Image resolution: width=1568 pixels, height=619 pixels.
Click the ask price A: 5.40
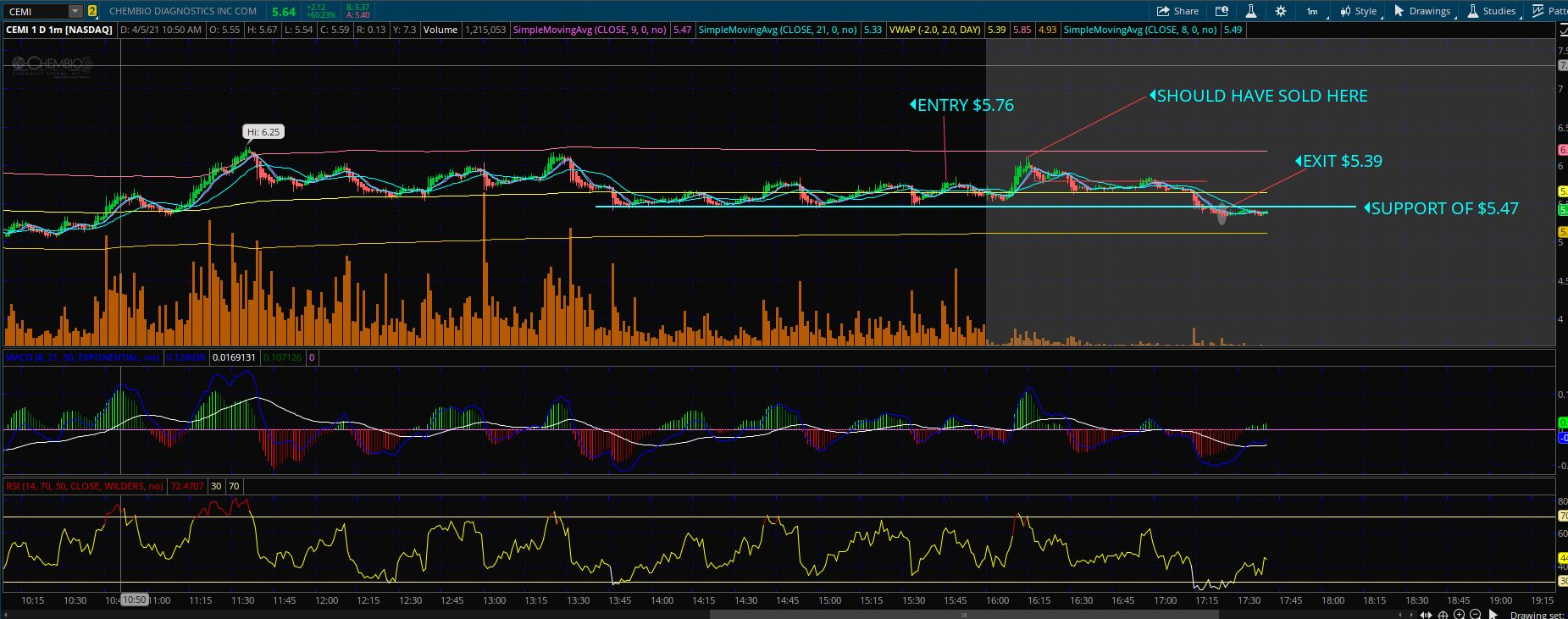point(357,15)
